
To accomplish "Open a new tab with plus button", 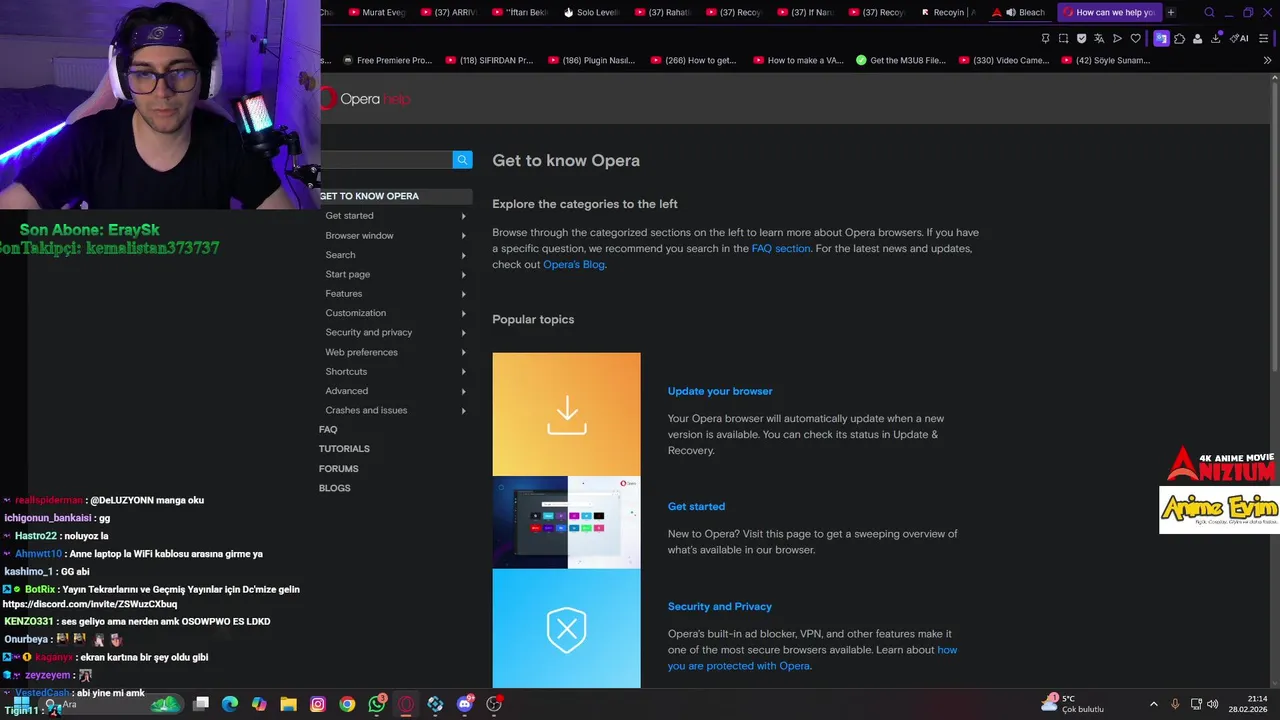I will [1171, 13].
